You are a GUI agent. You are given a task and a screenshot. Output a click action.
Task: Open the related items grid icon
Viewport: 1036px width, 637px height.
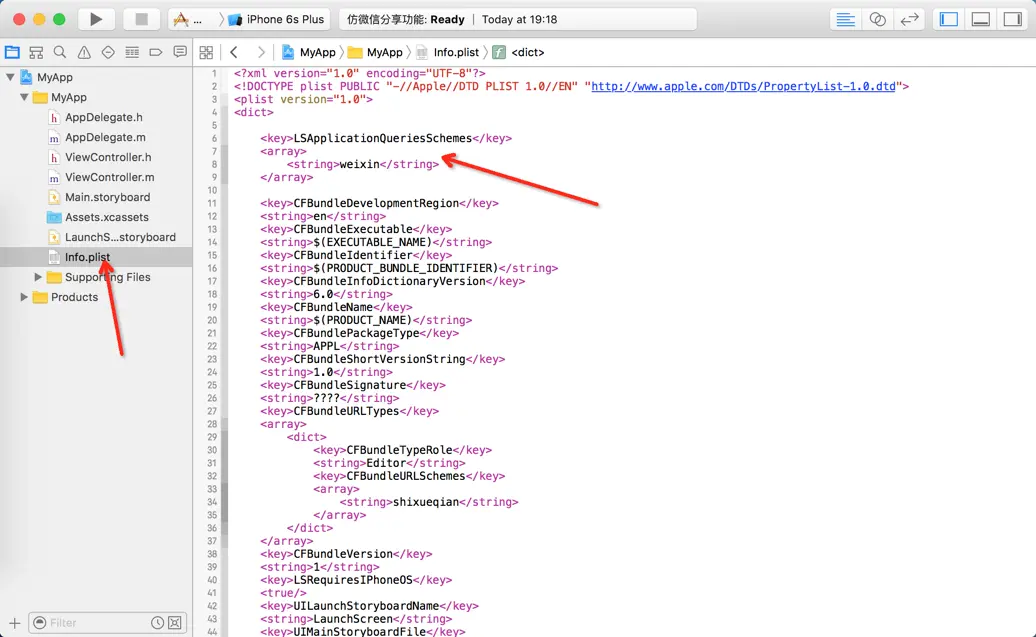tap(206, 52)
